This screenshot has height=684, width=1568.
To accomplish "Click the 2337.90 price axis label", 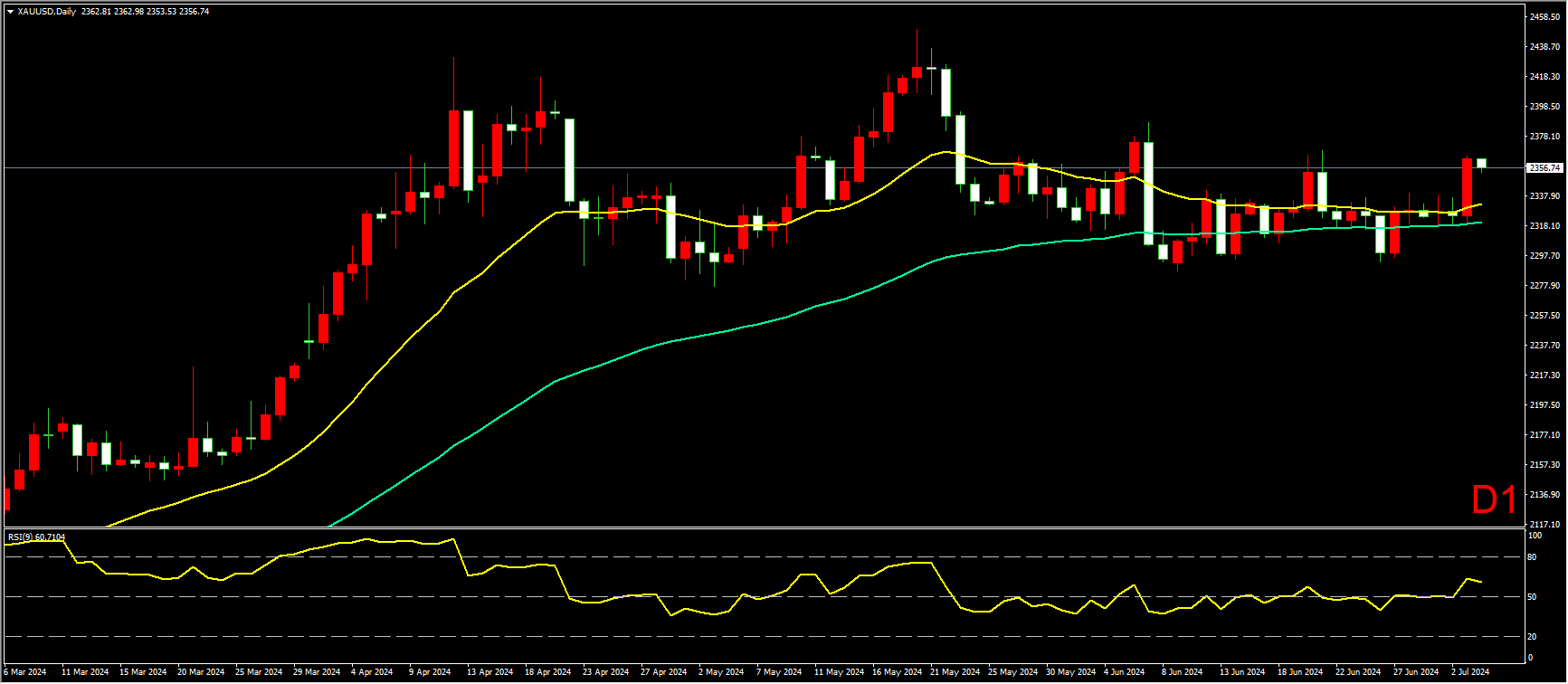I will click(x=1544, y=196).
